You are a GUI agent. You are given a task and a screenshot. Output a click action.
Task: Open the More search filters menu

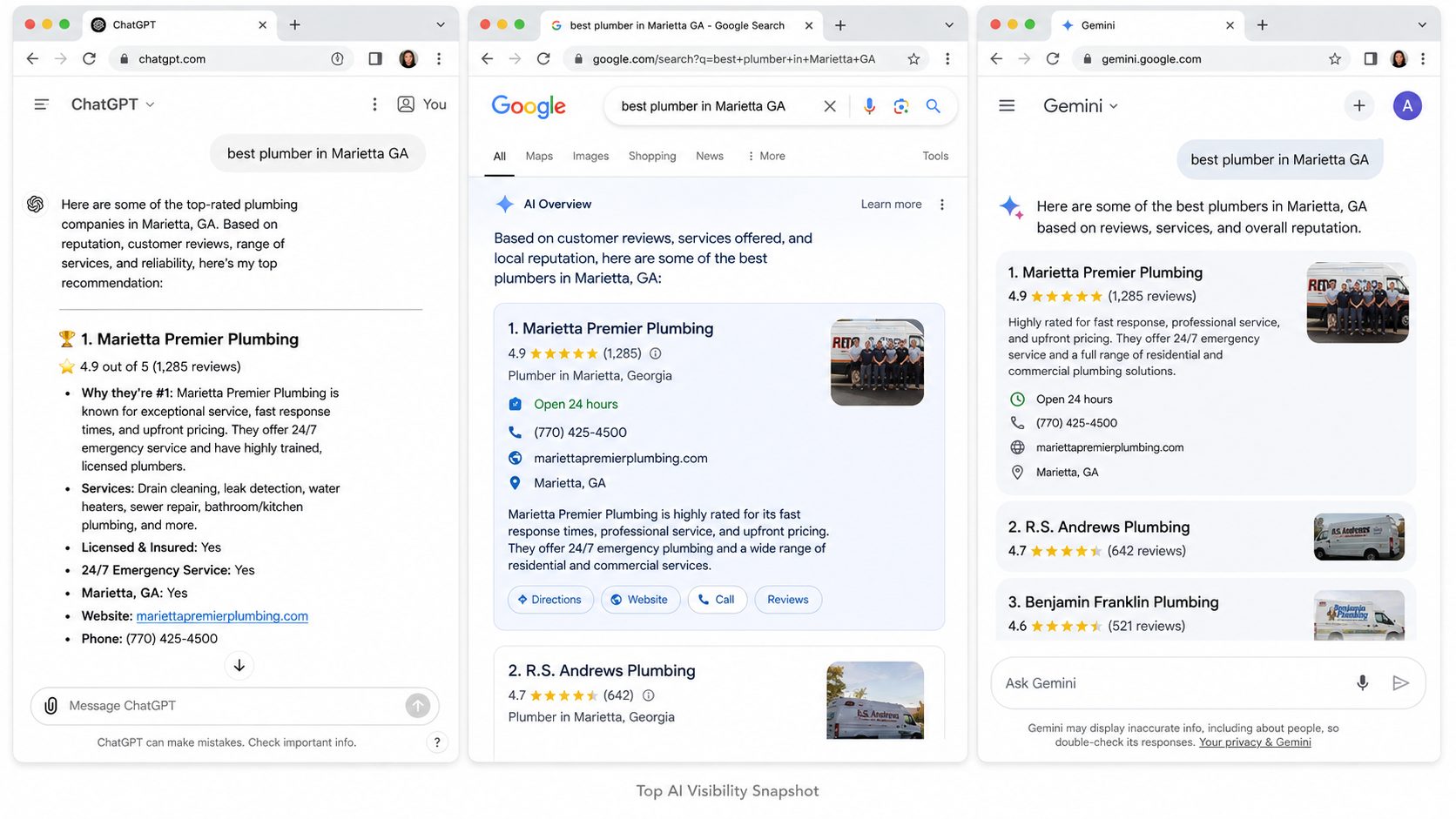coord(765,157)
